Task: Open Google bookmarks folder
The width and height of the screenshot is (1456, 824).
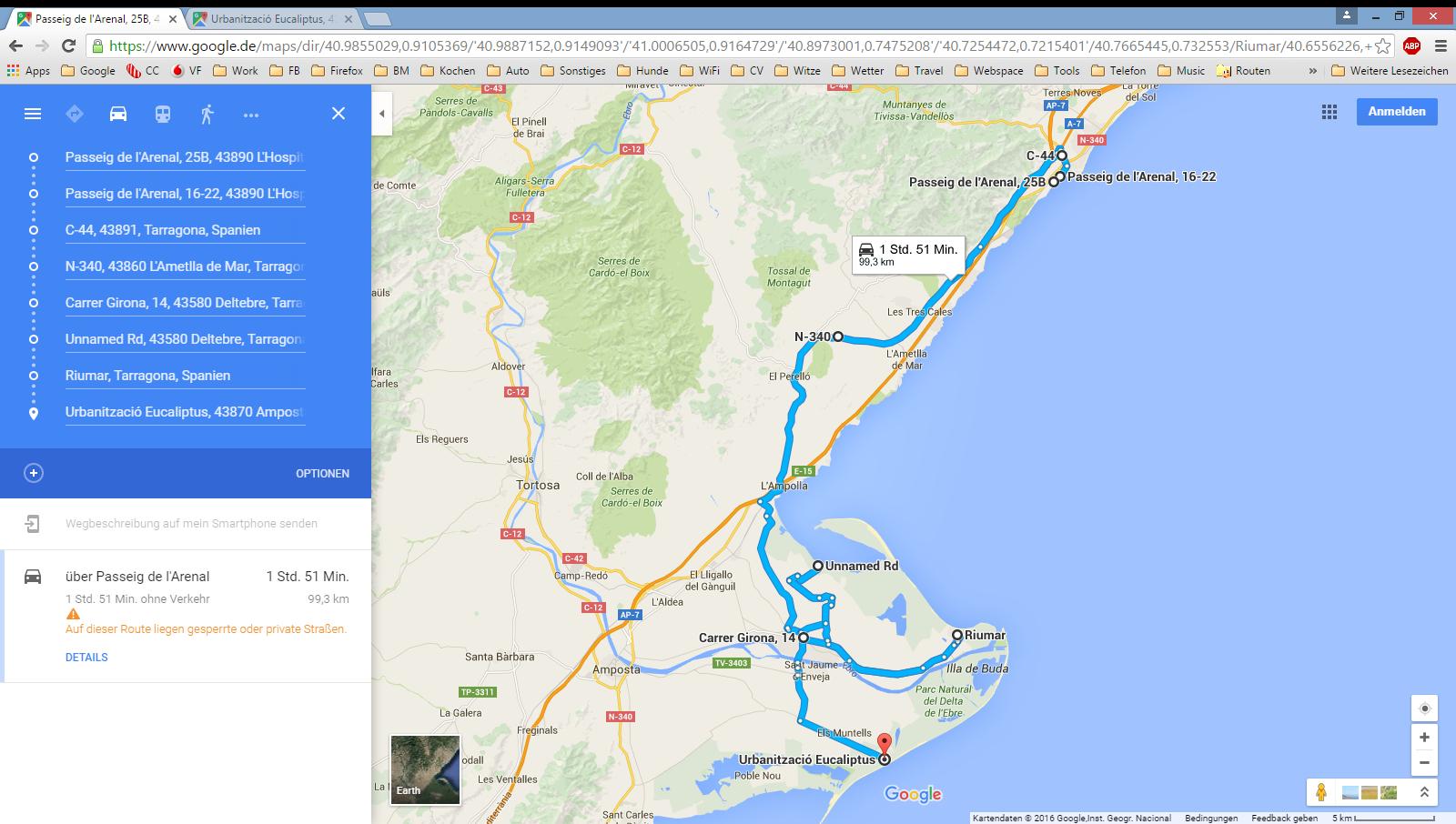Action: pyautogui.click(x=88, y=70)
